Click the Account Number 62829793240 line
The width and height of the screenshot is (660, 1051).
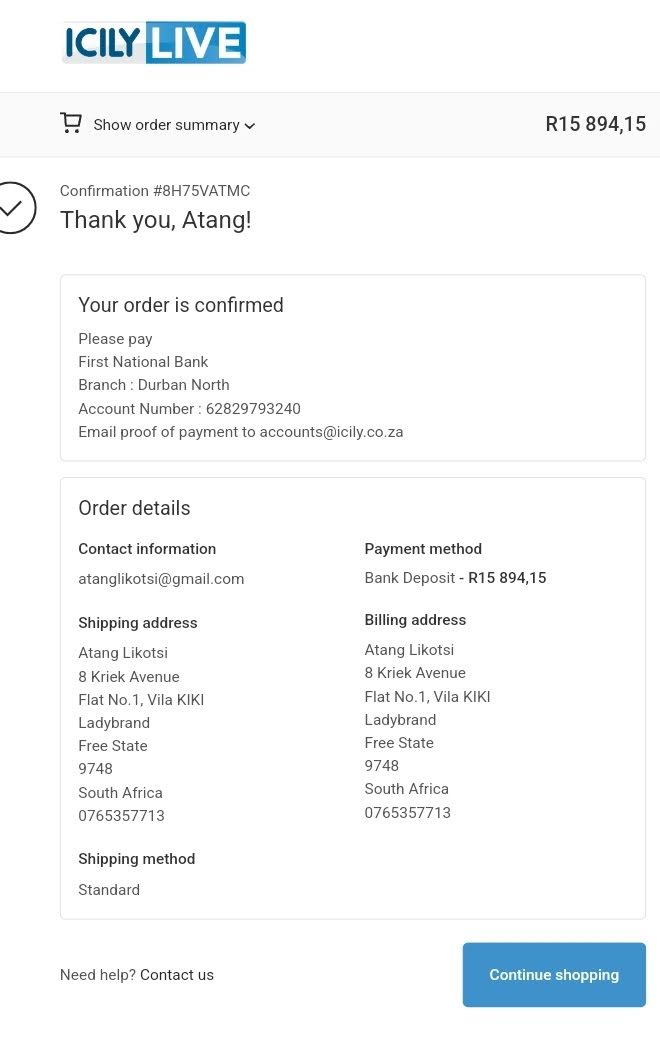click(x=190, y=409)
